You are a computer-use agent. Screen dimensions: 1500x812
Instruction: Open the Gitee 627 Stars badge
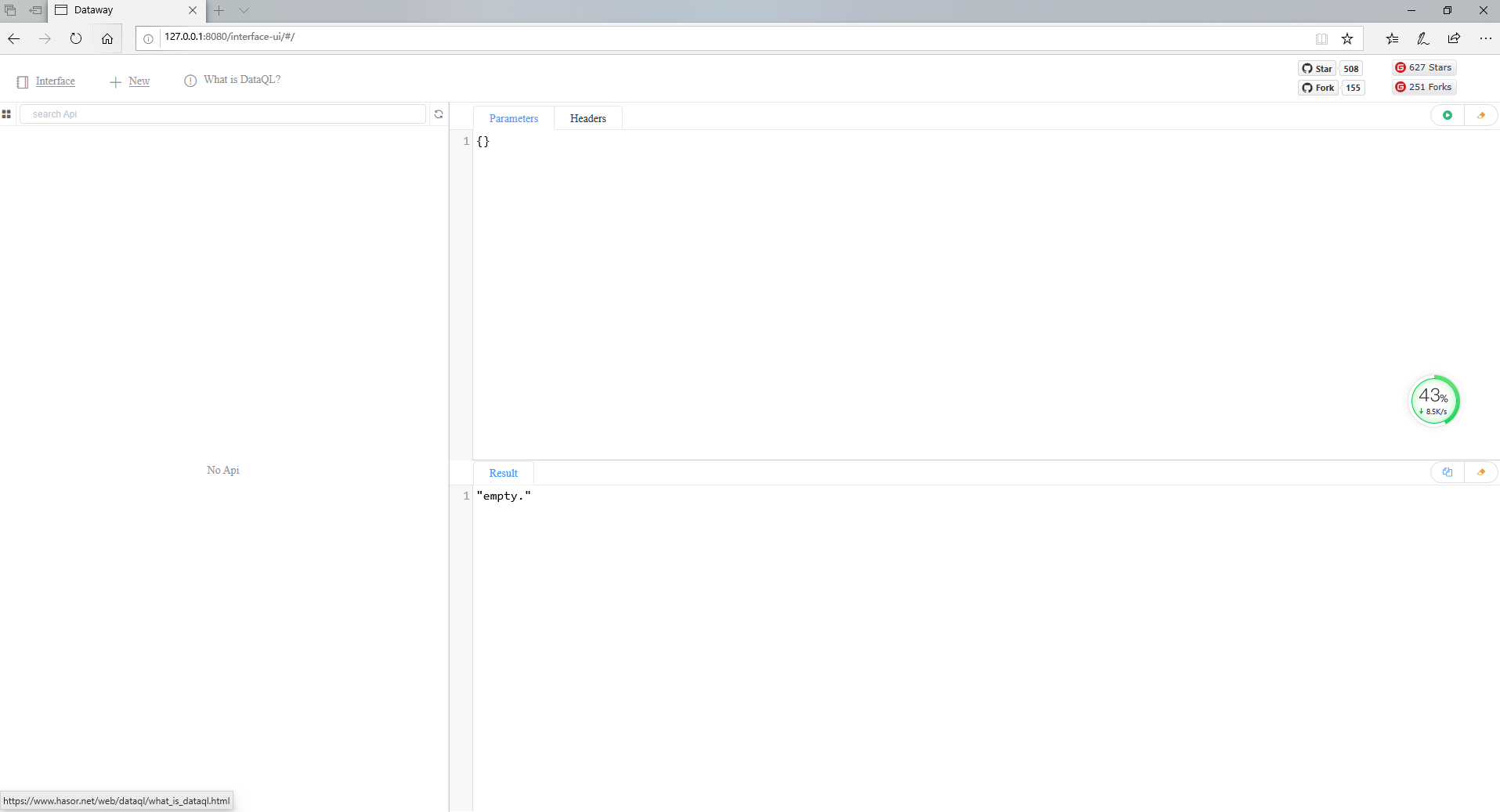point(1424,67)
